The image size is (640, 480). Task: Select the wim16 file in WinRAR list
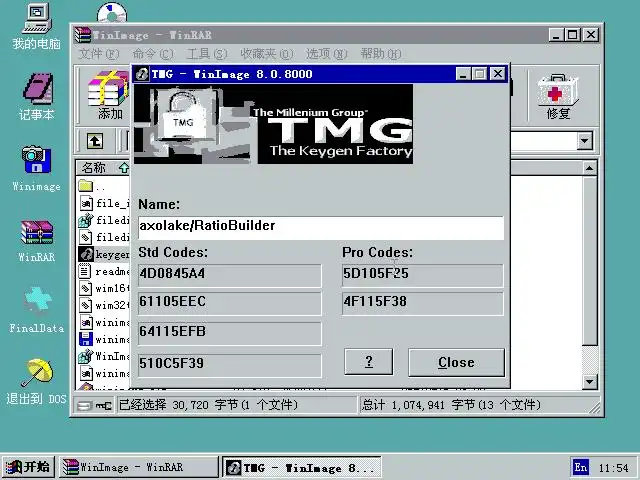click(x=104, y=289)
